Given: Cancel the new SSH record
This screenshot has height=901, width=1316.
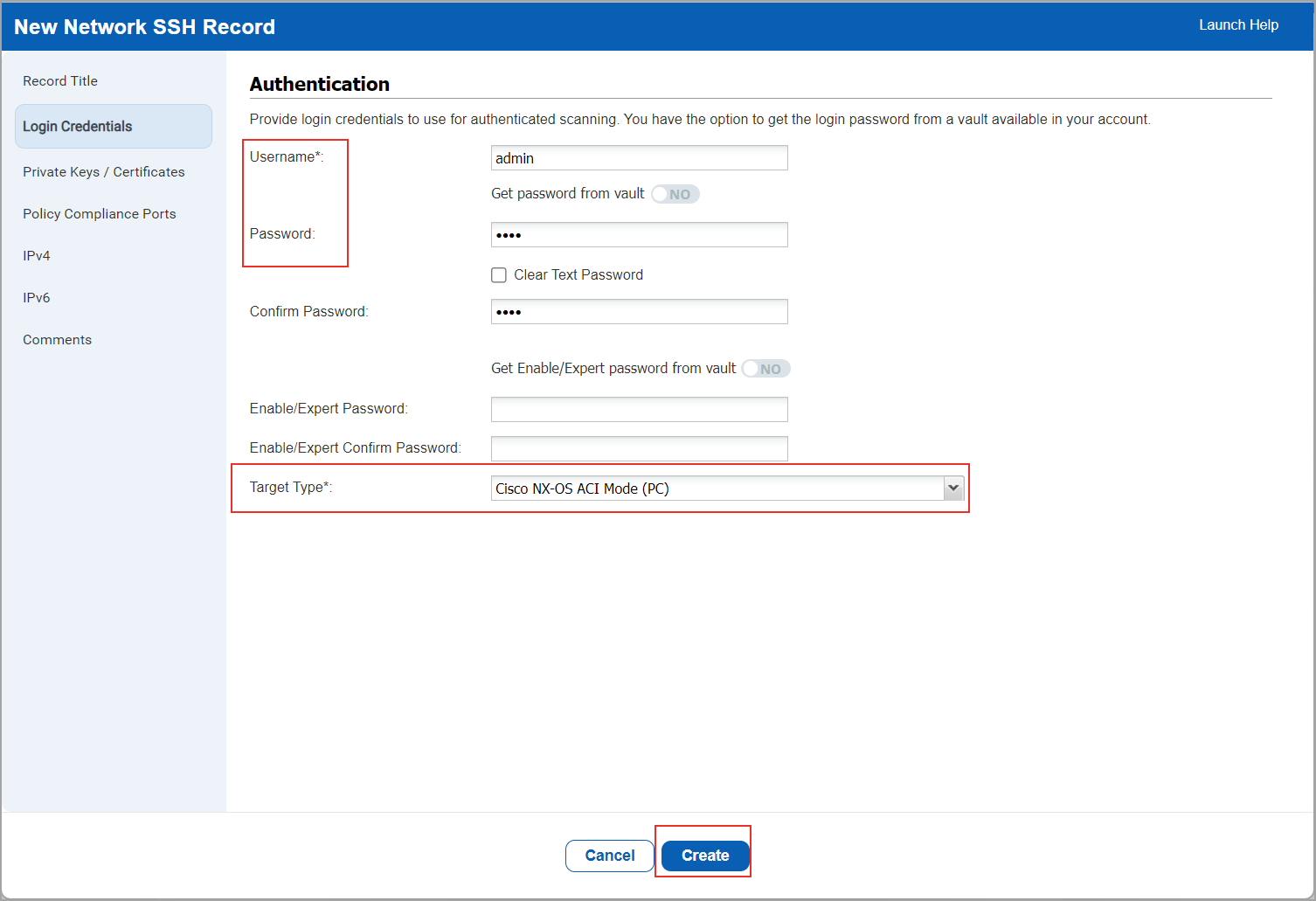Looking at the screenshot, I should tap(609, 856).
